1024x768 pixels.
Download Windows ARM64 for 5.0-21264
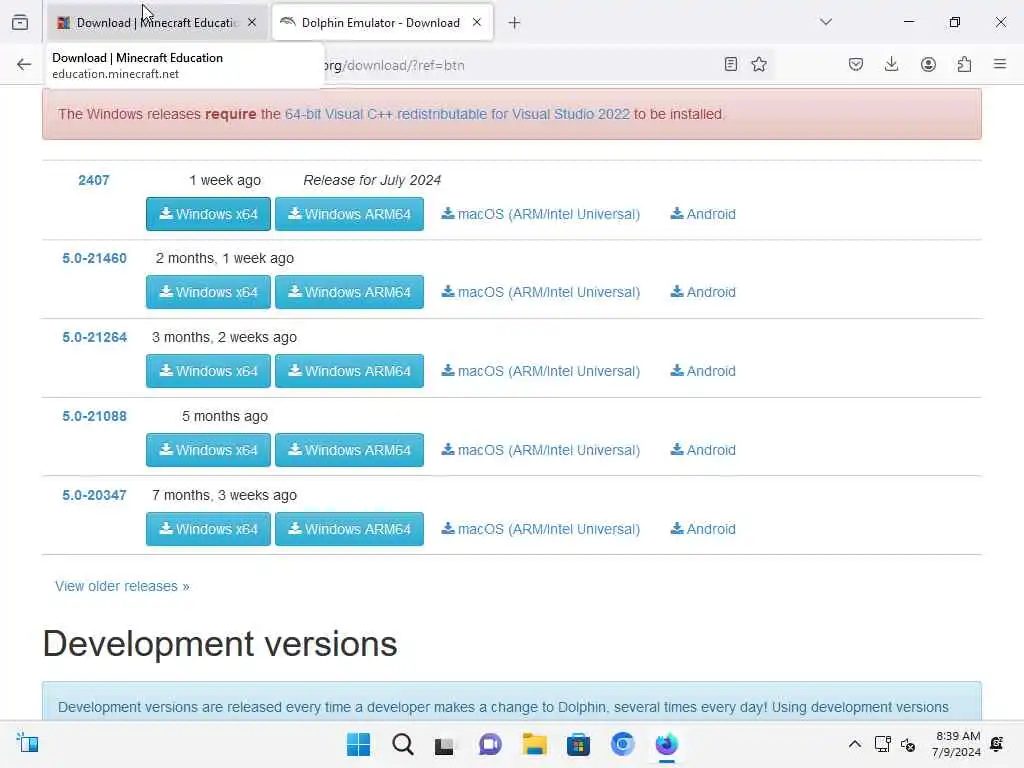pos(349,371)
